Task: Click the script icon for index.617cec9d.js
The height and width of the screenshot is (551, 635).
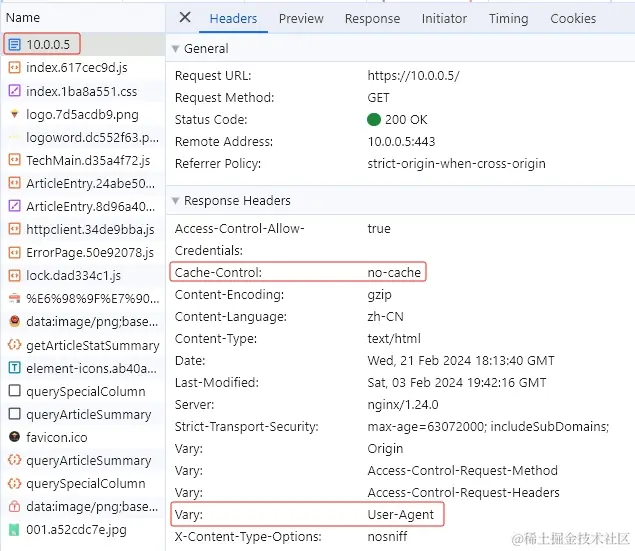Action: [15, 68]
